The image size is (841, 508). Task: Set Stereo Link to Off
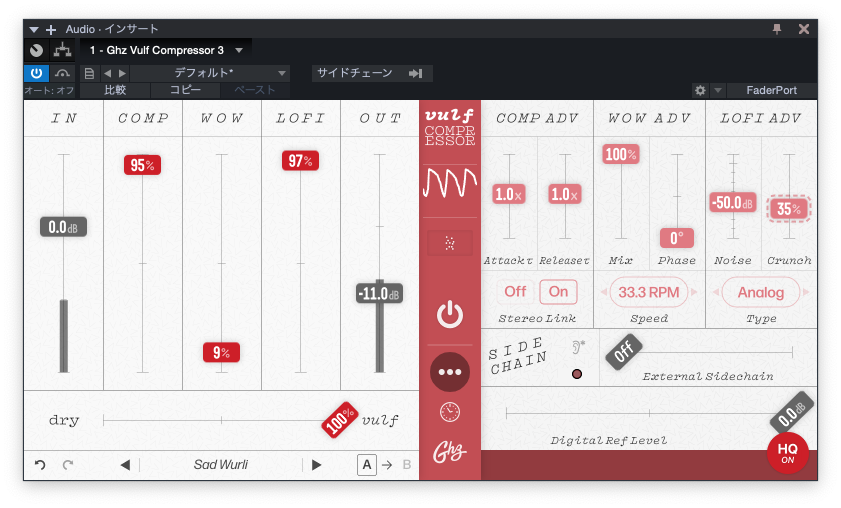coord(515,292)
